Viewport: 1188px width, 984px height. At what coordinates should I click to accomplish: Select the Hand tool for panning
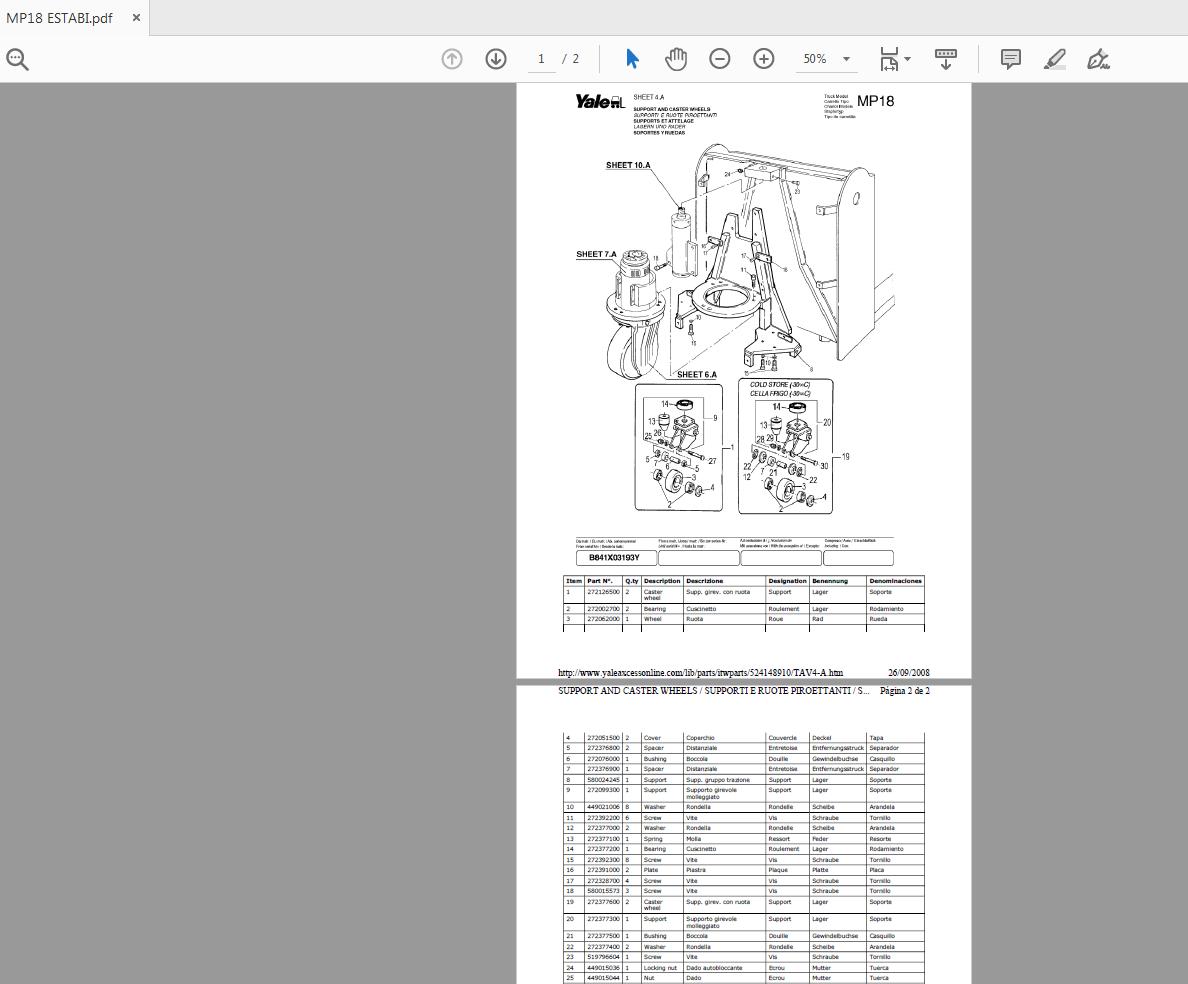(x=676, y=59)
